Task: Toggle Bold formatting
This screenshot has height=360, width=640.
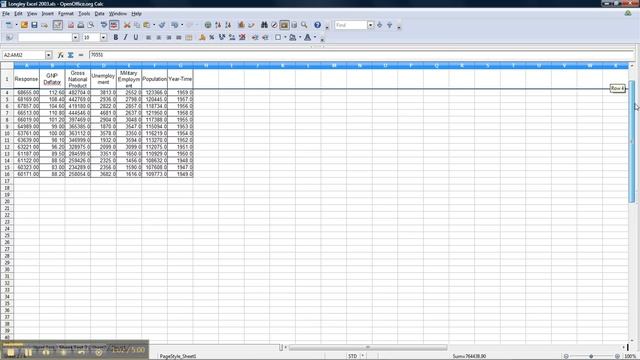Action: coord(116,37)
